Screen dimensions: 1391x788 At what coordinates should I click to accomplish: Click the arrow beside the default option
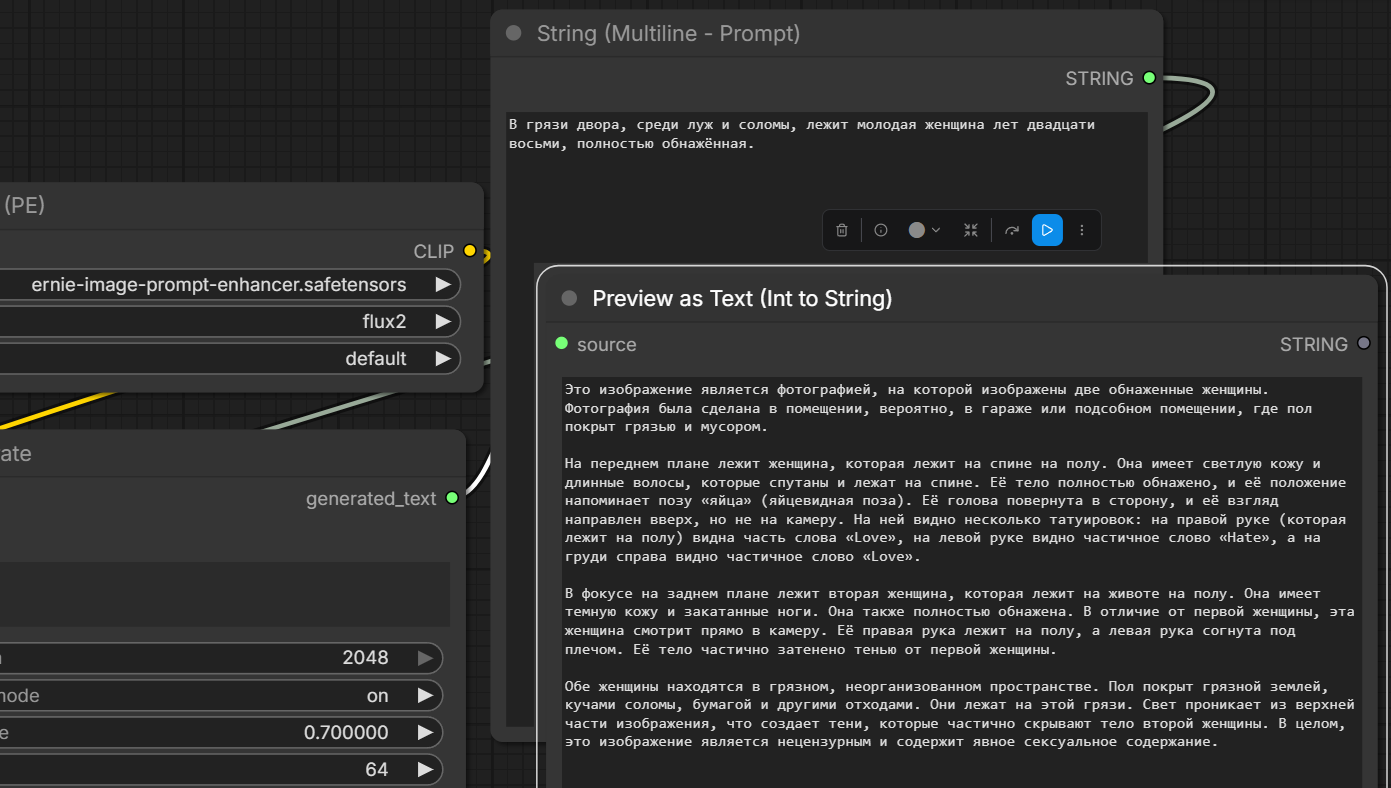(x=442, y=359)
